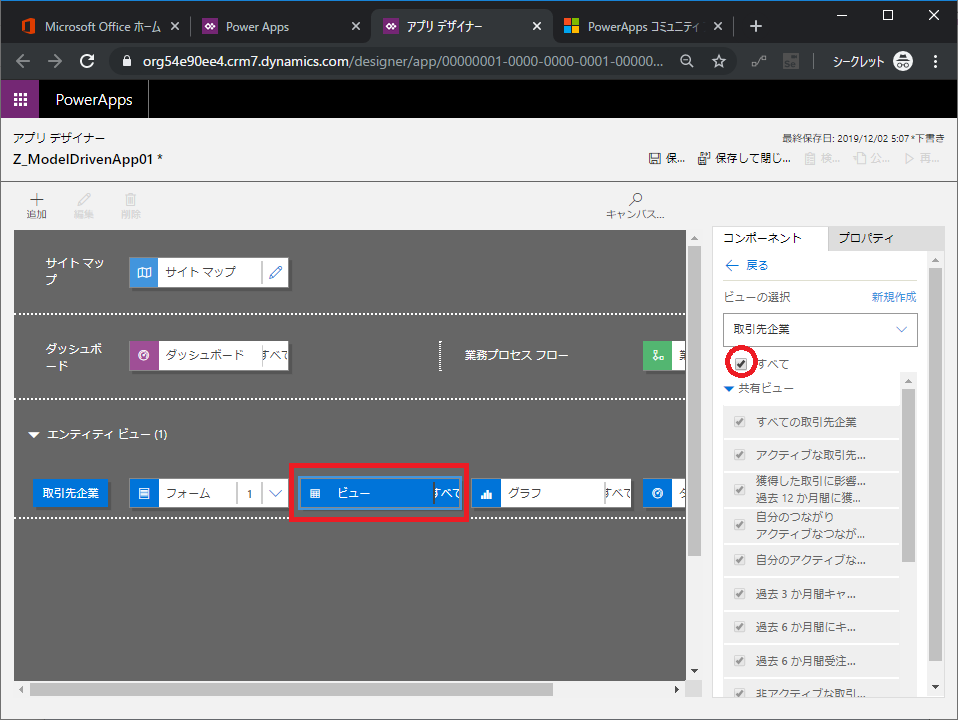Toggle the すべて checkbox

click(x=741, y=364)
